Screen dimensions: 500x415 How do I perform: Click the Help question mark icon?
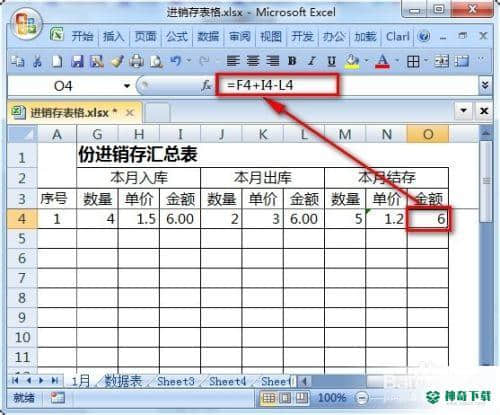click(x=424, y=36)
